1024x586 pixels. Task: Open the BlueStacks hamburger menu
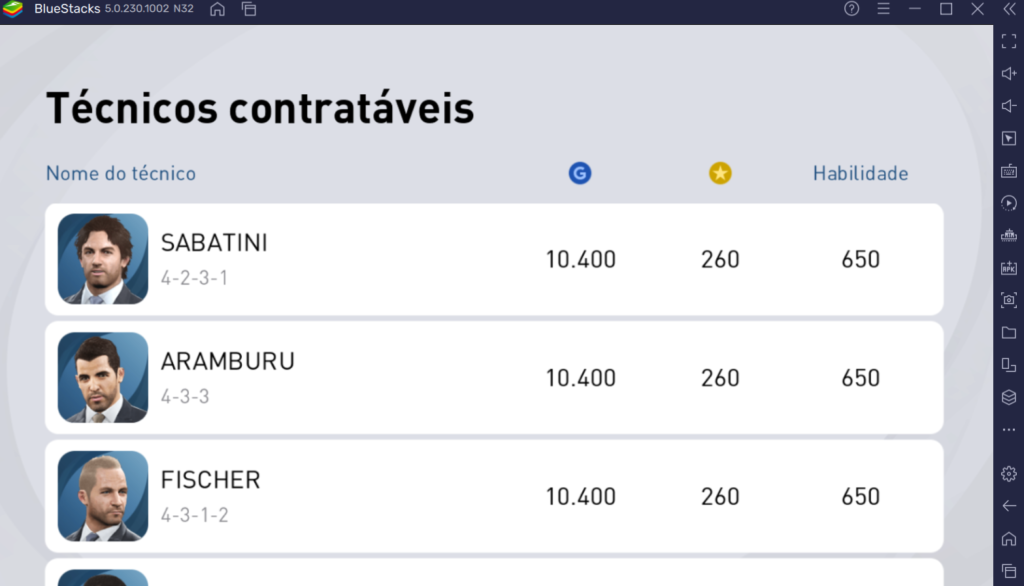pos(884,9)
